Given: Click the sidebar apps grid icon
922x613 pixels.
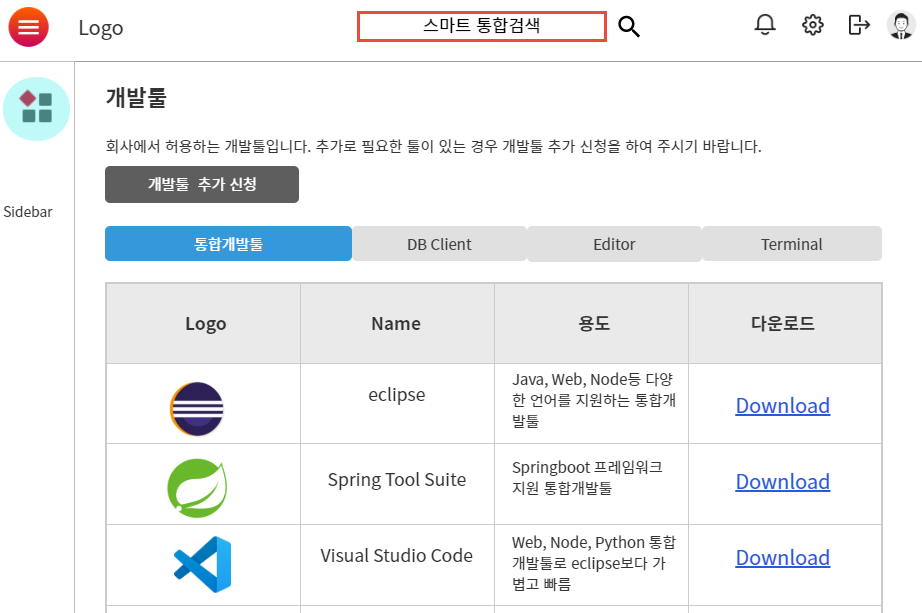Looking at the screenshot, I should click(36, 109).
